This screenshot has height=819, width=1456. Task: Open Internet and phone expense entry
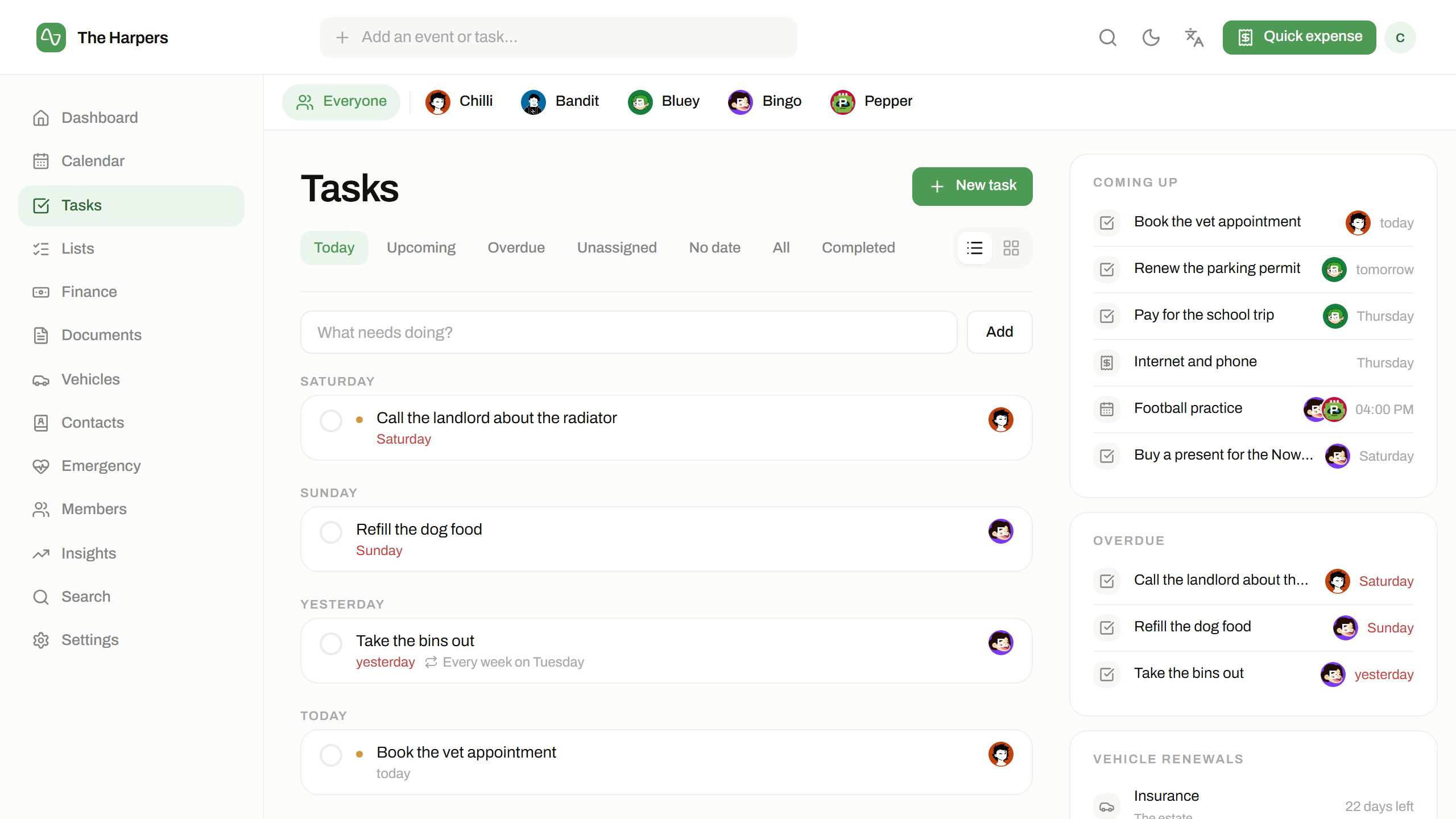1253,362
